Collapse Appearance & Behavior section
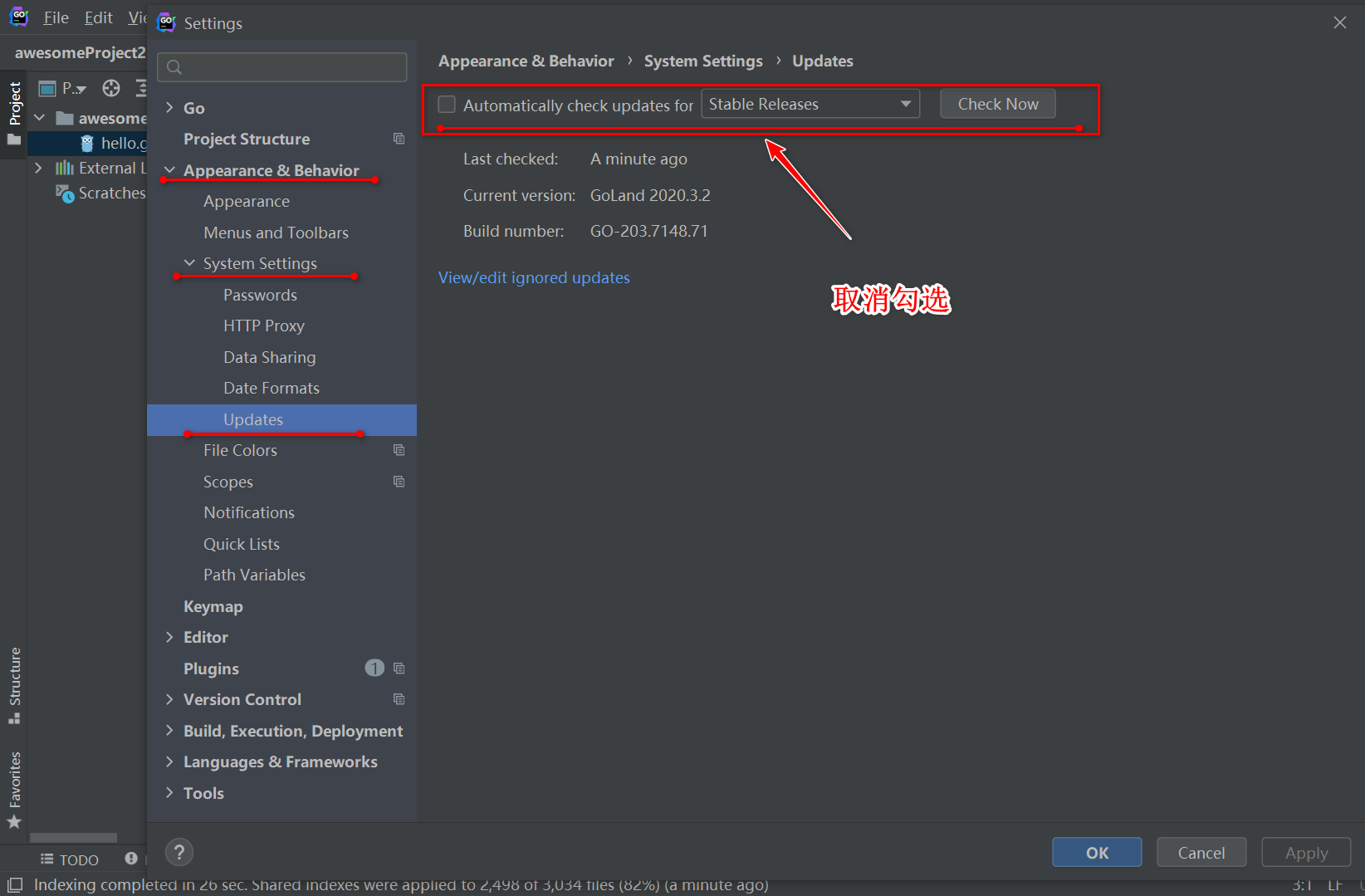The width and height of the screenshot is (1365, 896). [169, 170]
